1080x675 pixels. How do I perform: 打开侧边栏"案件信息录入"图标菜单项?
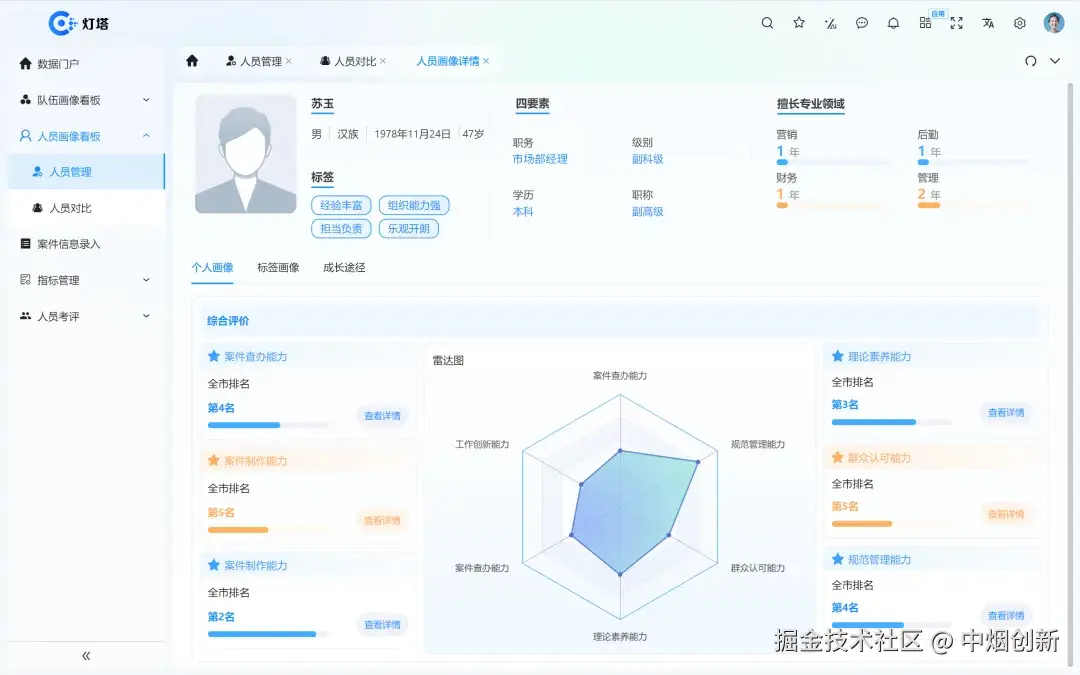pos(60,243)
